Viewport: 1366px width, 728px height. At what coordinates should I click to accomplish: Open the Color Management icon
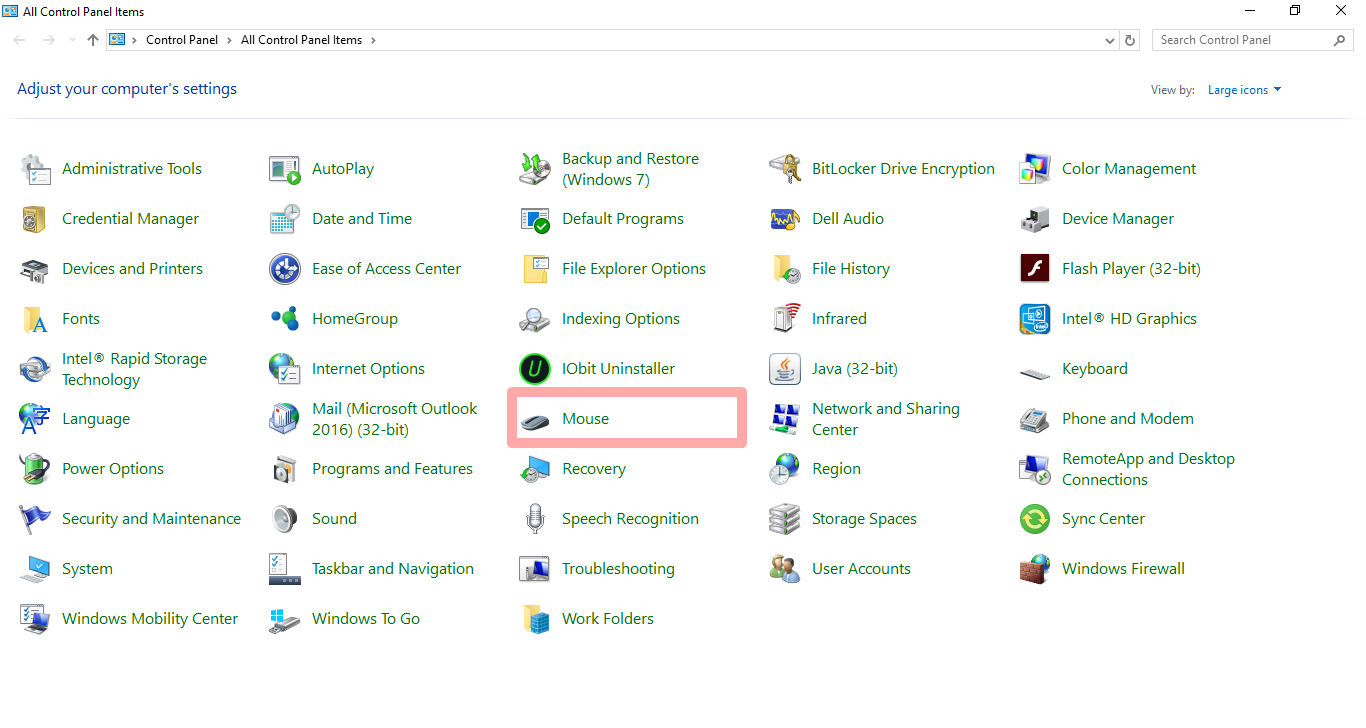click(x=1035, y=169)
